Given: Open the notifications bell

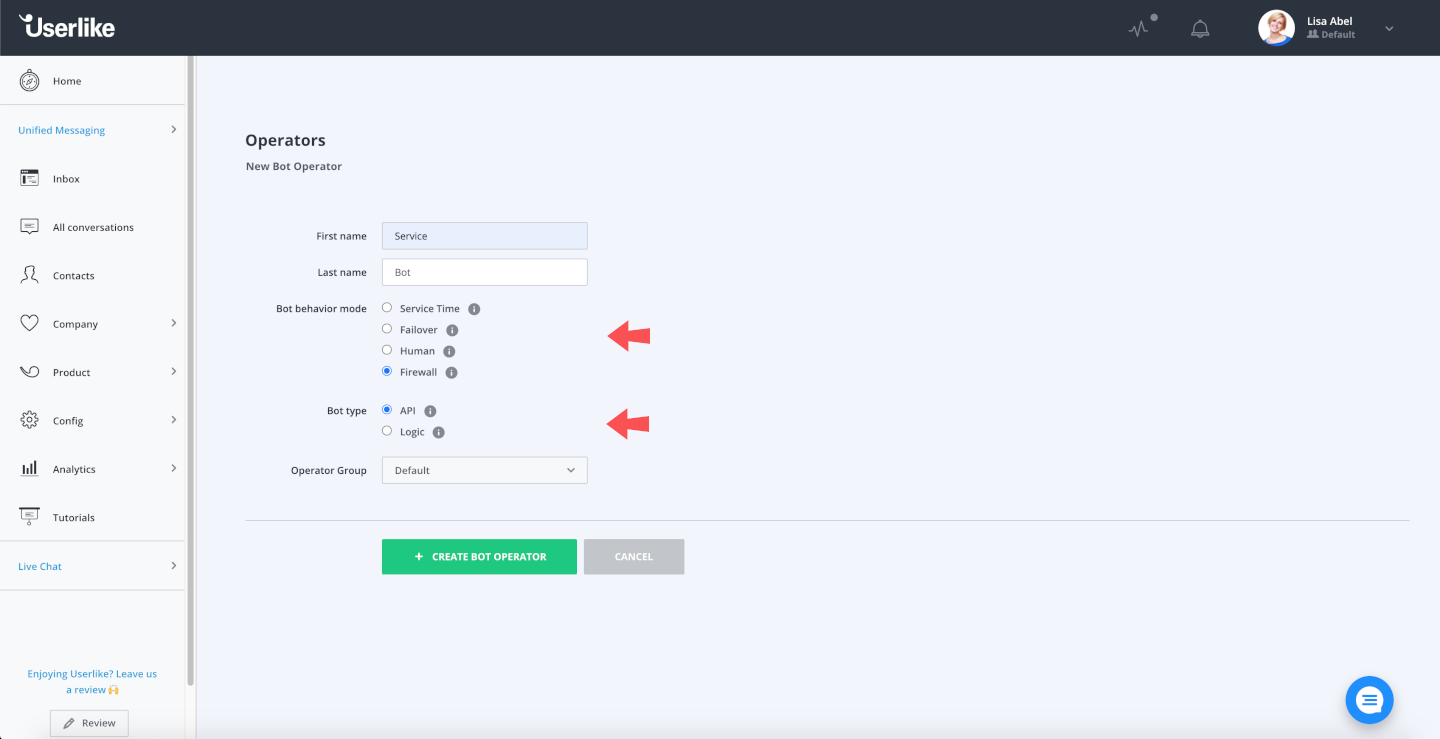Looking at the screenshot, I should pyautogui.click(x=1200, y=29).
